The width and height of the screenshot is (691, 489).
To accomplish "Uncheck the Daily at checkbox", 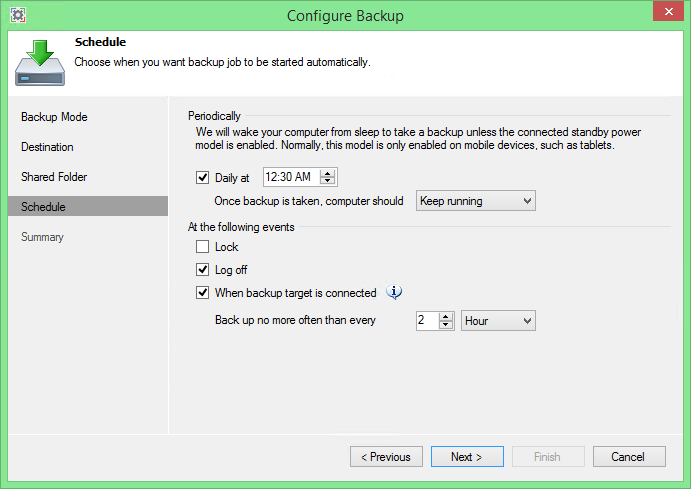I will pos(202,178).
